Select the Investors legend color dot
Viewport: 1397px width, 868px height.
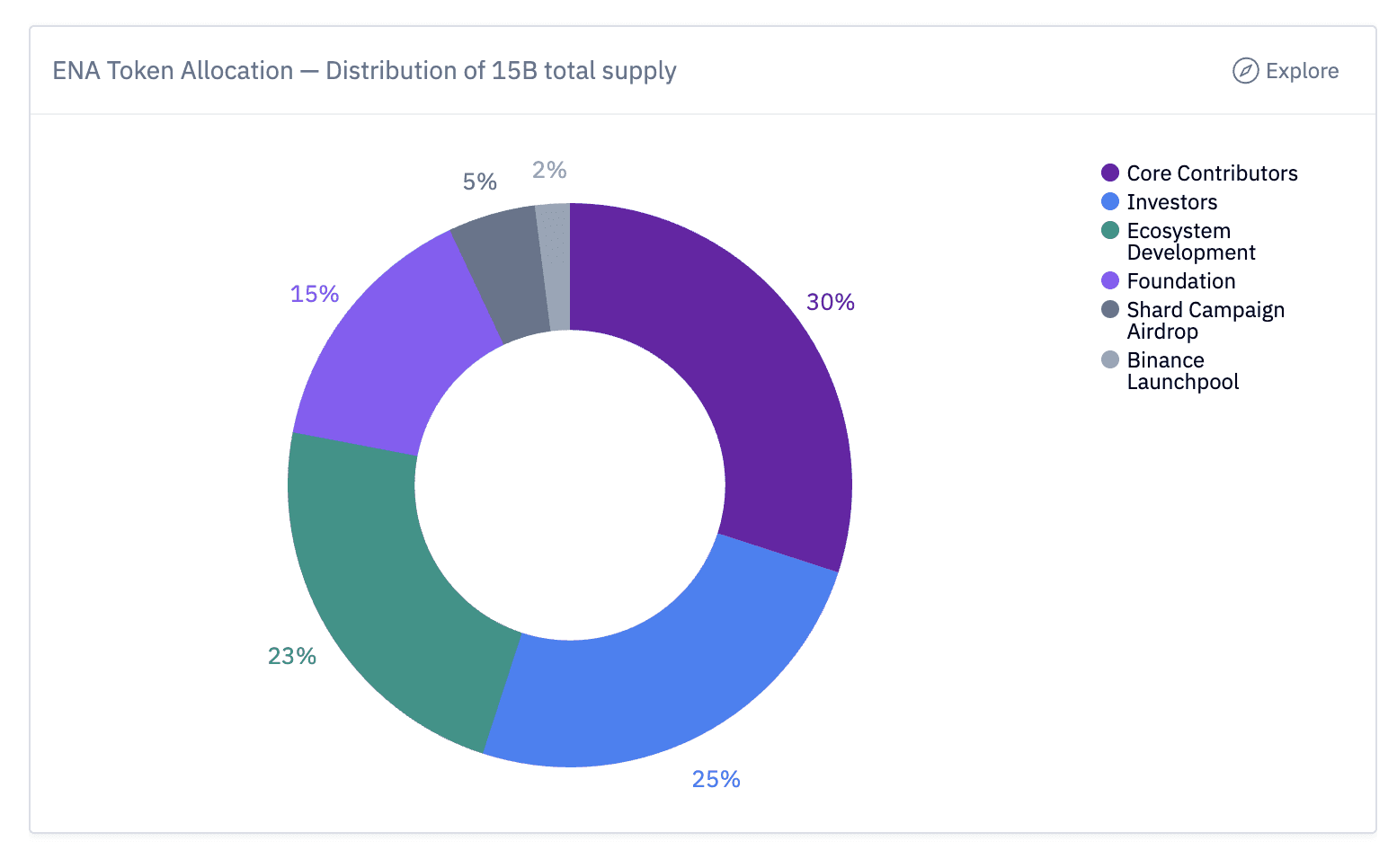coord(1108,201)
